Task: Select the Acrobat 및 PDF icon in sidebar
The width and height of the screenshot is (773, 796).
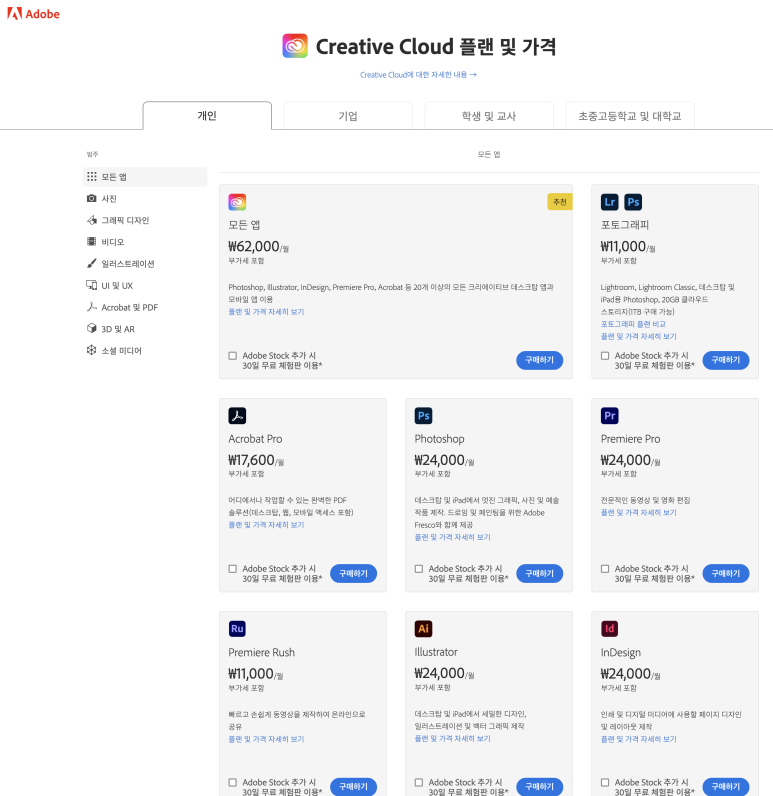Action: (x=91, y=307)
